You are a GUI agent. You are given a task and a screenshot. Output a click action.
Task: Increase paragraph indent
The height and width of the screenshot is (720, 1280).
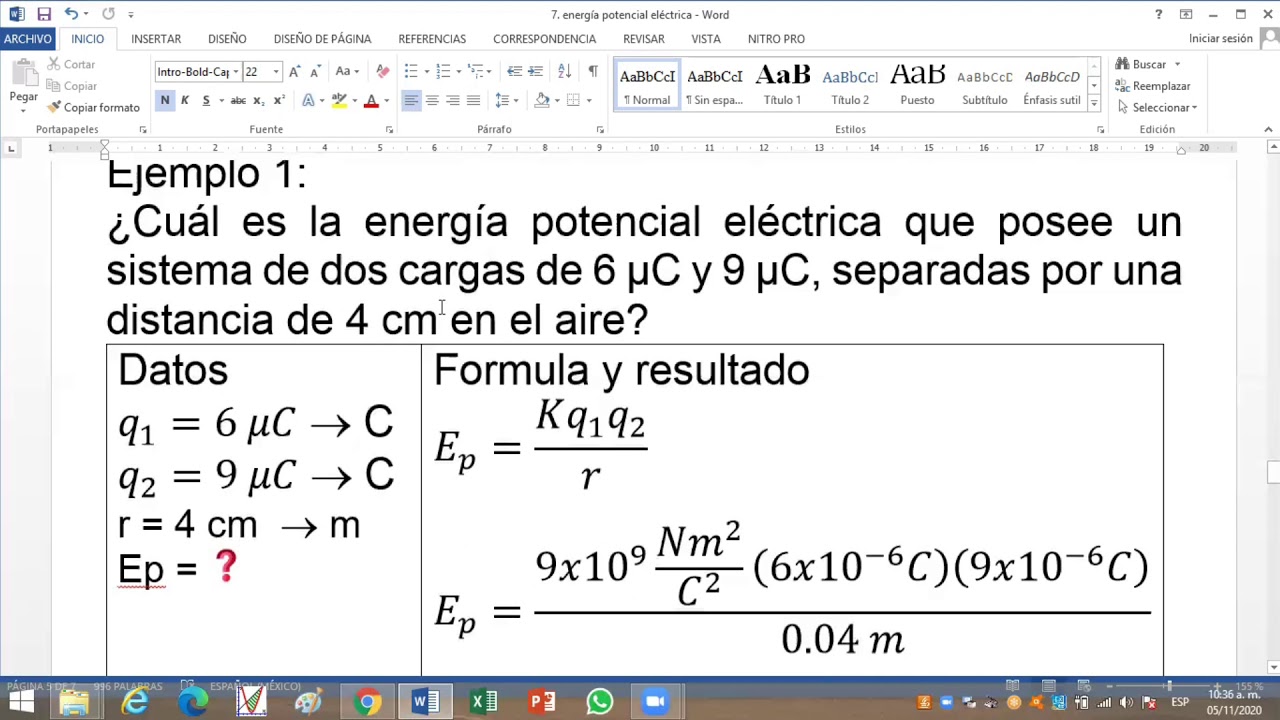535,71
